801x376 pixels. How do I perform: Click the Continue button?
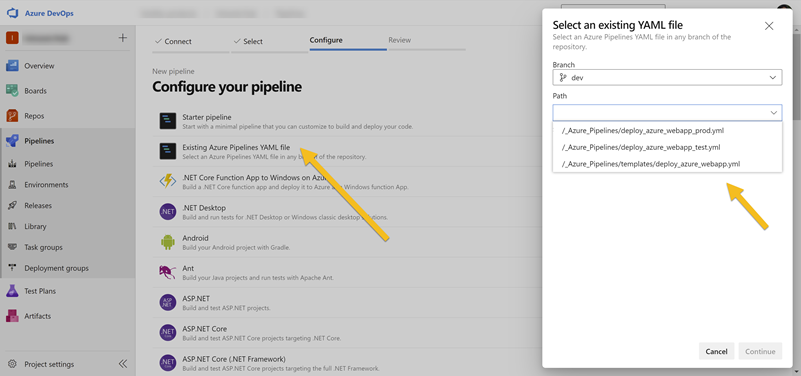pyautogui.click(x=760, y=351)
